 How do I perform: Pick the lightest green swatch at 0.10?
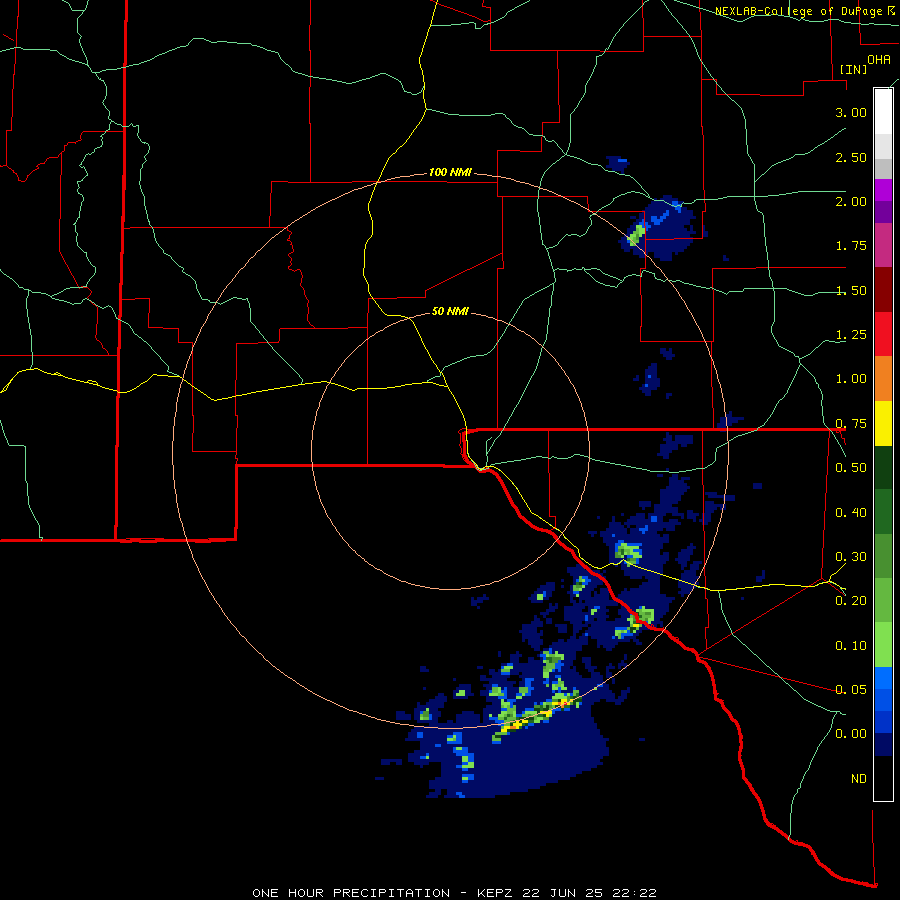click(883, 645)
